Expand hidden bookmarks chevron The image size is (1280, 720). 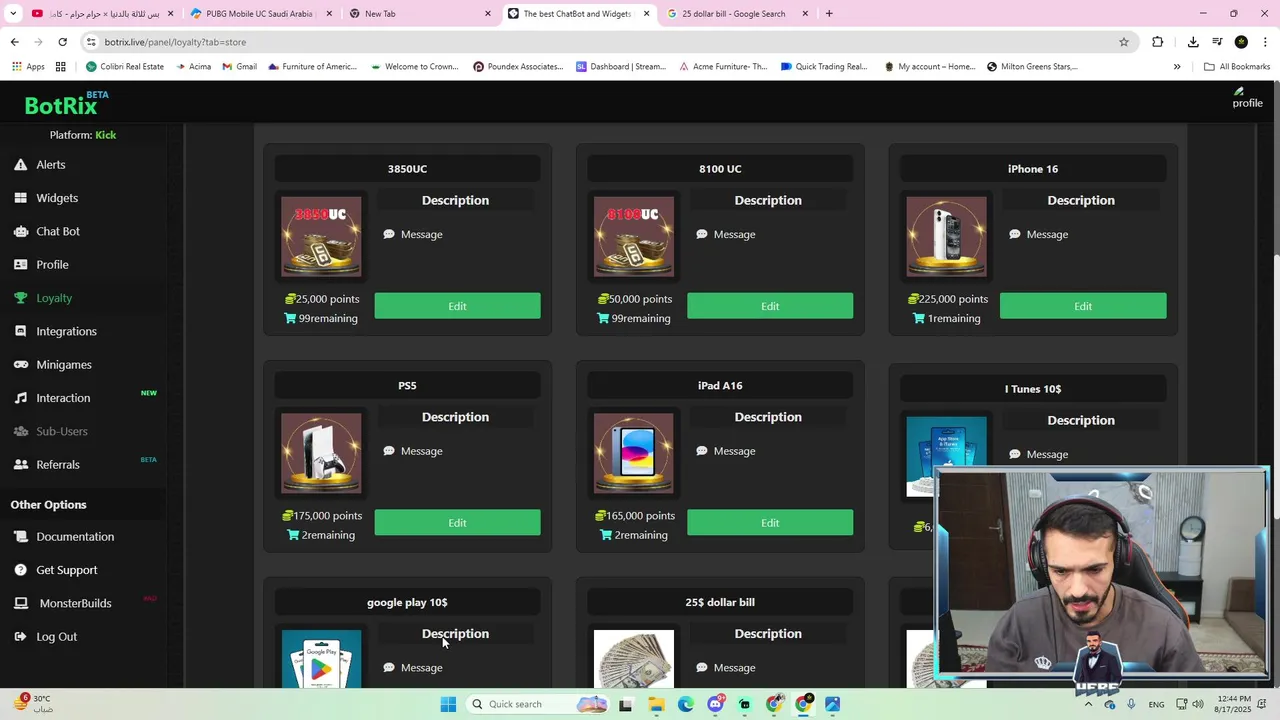click(x=1177, y=67)
